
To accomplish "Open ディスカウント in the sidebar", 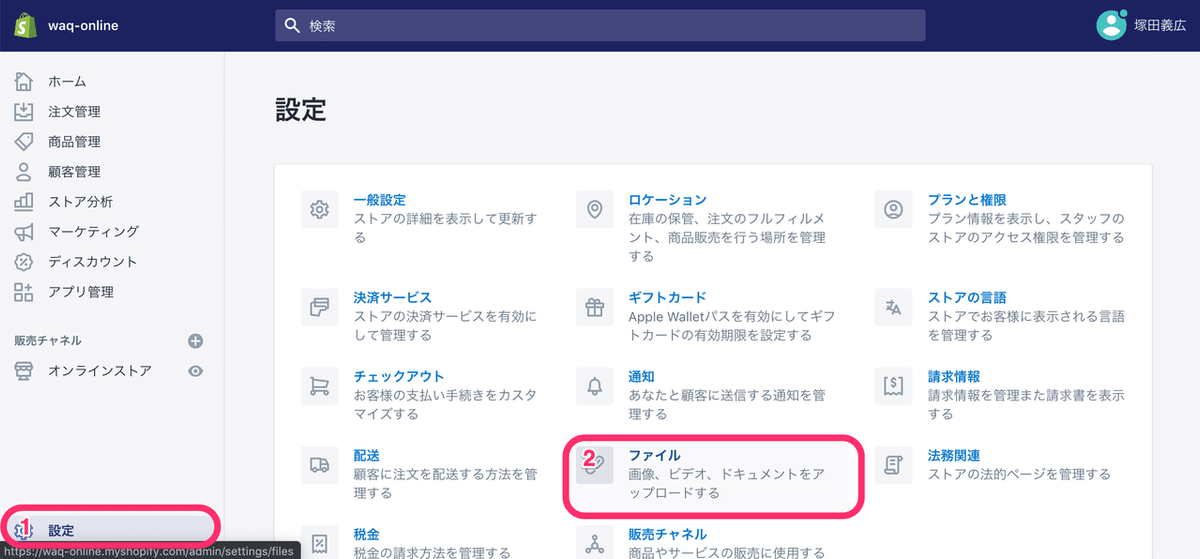I will click(93, 261).
